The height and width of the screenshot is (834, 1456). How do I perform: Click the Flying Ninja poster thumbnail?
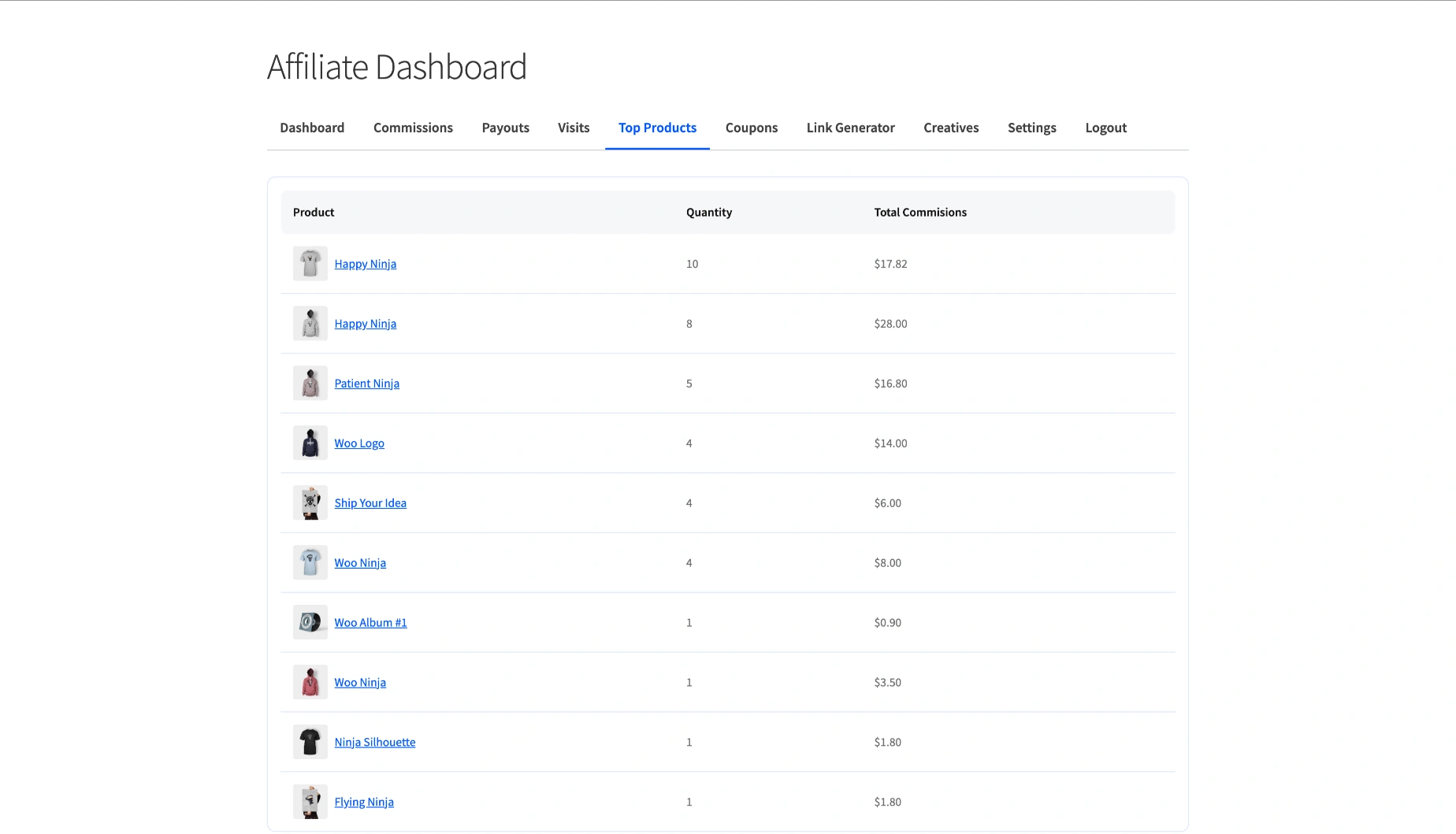(310, 802)
